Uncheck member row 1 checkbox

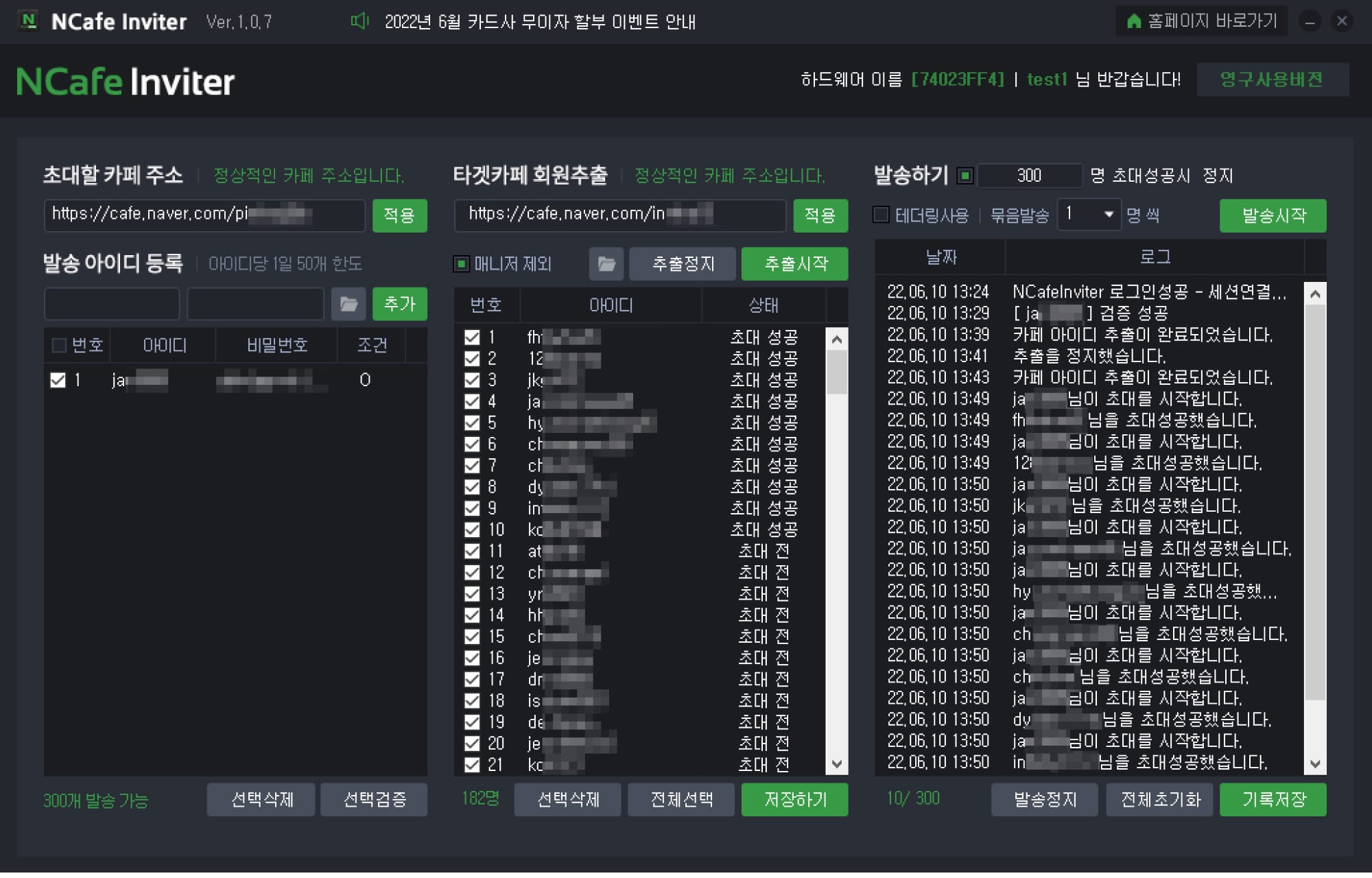click(x=472, y=337)
